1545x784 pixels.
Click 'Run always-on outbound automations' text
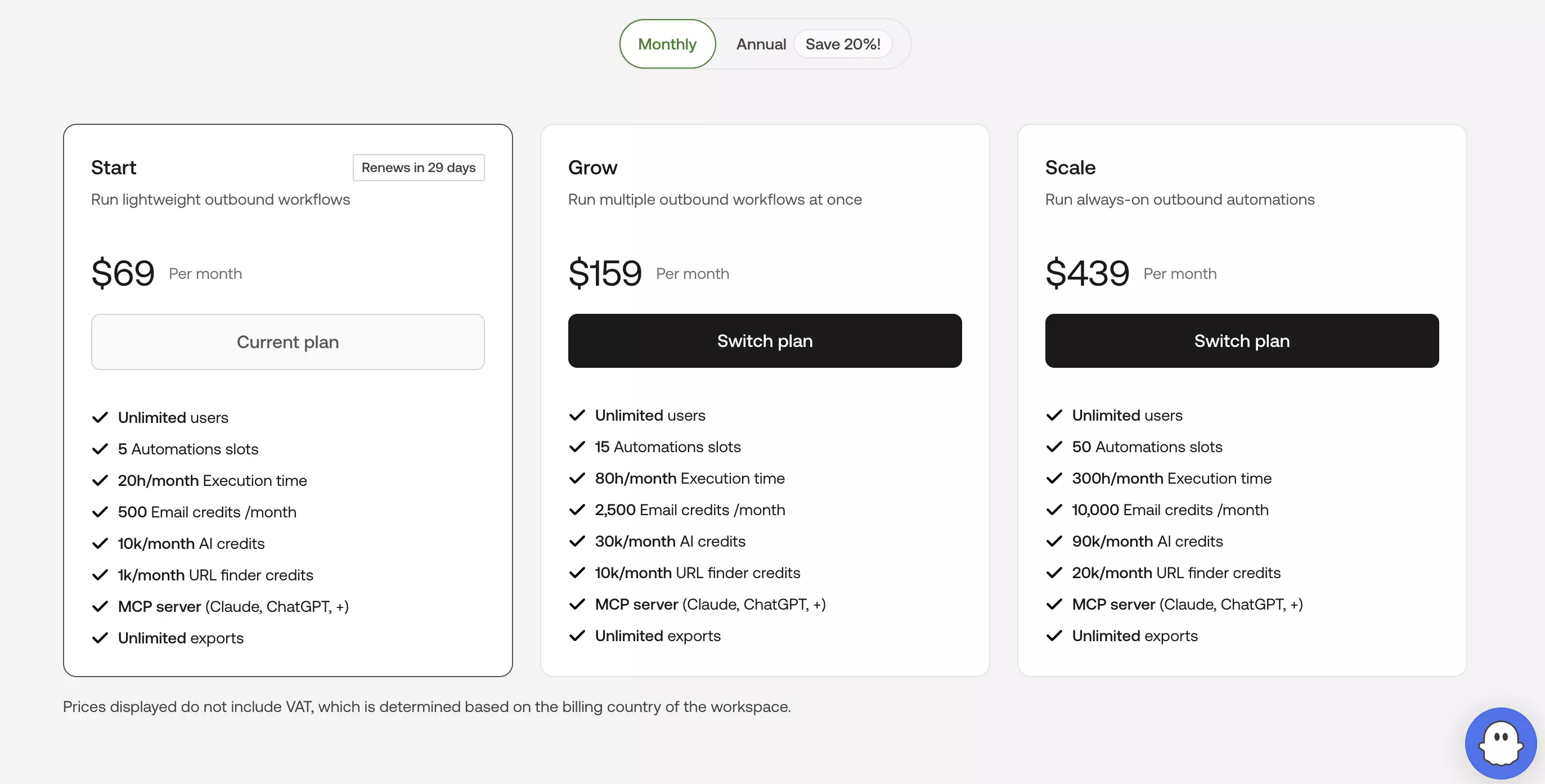click(x=1180, y=199)
